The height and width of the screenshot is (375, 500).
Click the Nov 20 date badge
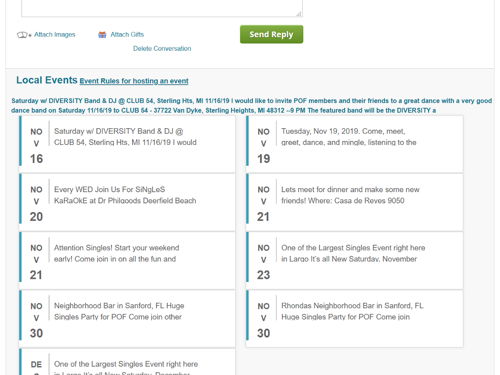click(x=36, y=203)
